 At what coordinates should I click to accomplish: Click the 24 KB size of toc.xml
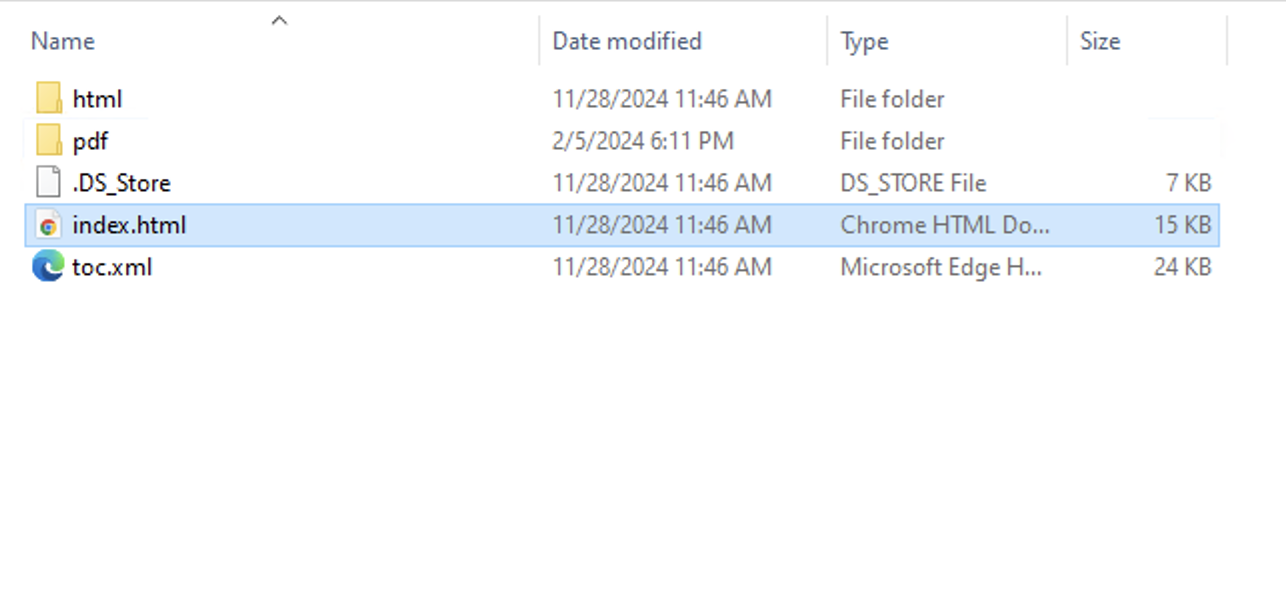(1182, 267)
